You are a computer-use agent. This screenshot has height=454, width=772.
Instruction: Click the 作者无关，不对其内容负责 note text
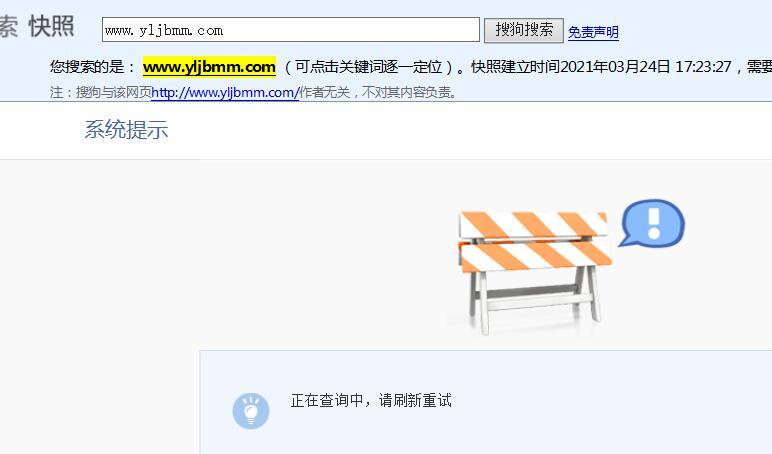click(376, 92)
